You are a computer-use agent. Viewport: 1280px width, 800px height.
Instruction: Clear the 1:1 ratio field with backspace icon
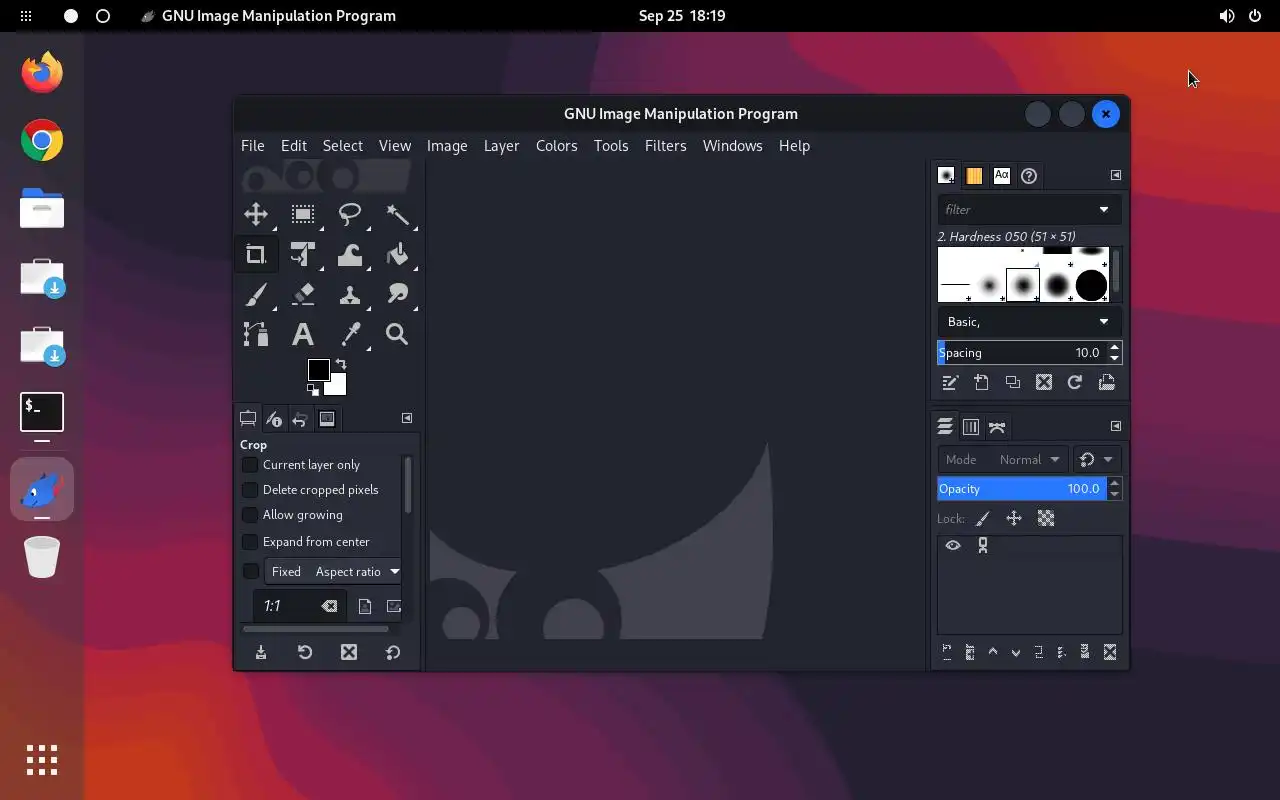[x=329, y=606]
